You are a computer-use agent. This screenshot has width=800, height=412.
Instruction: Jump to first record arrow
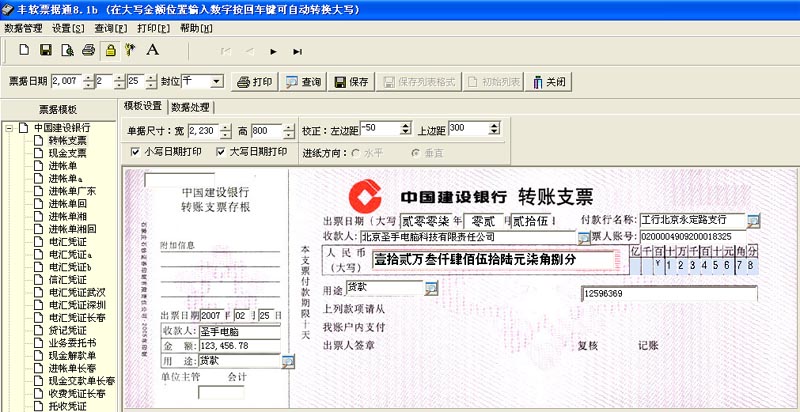pos(226,52)
